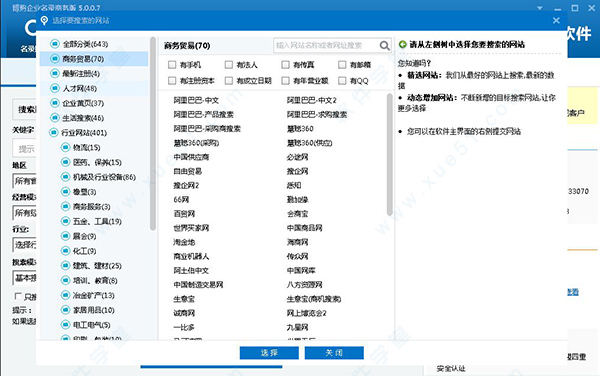This screenshot has height=376, width=600.
Task: Choose website 慧聪360
Action: tap(300, 129)
